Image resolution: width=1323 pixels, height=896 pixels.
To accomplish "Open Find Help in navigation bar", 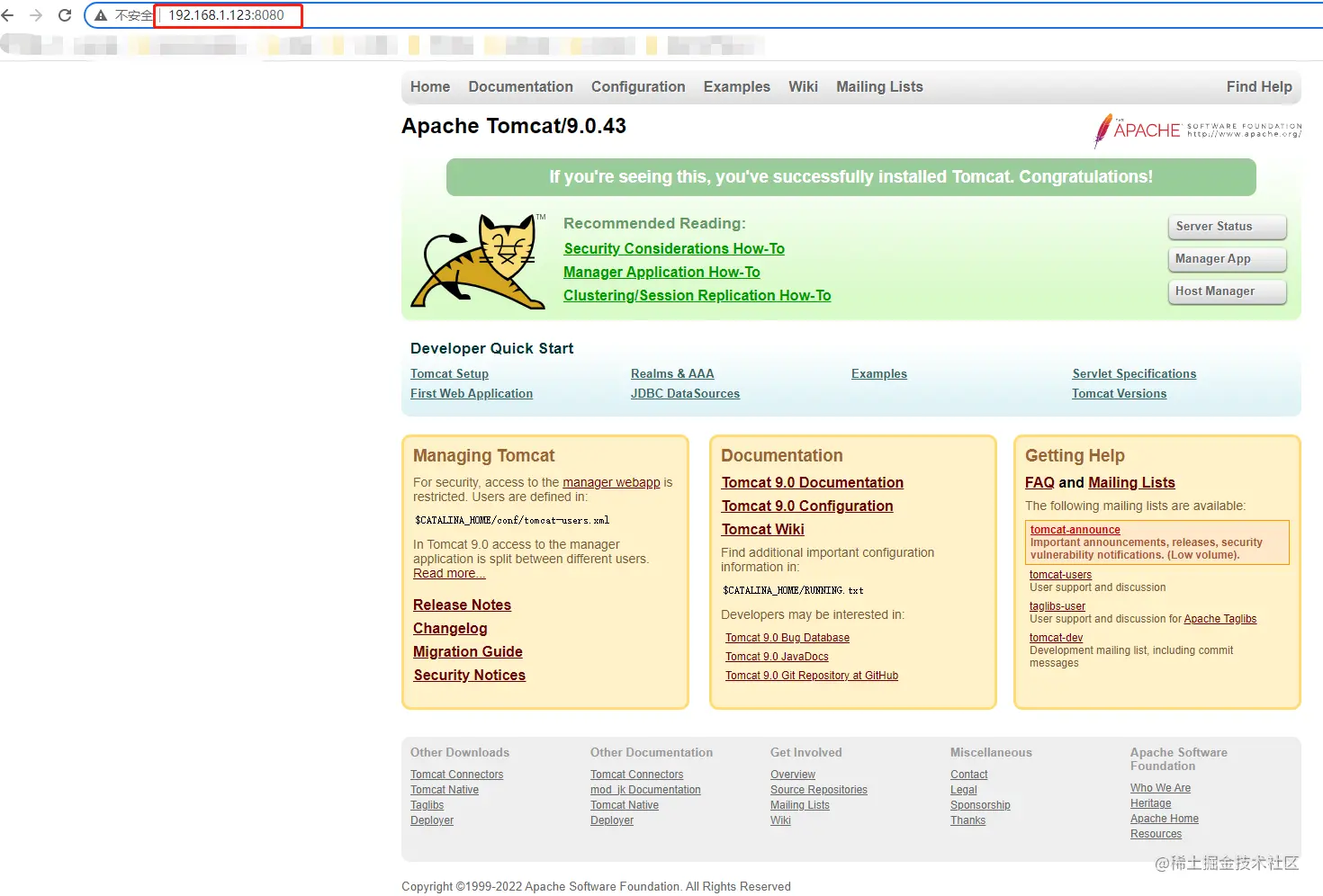I will (1259, 86).
